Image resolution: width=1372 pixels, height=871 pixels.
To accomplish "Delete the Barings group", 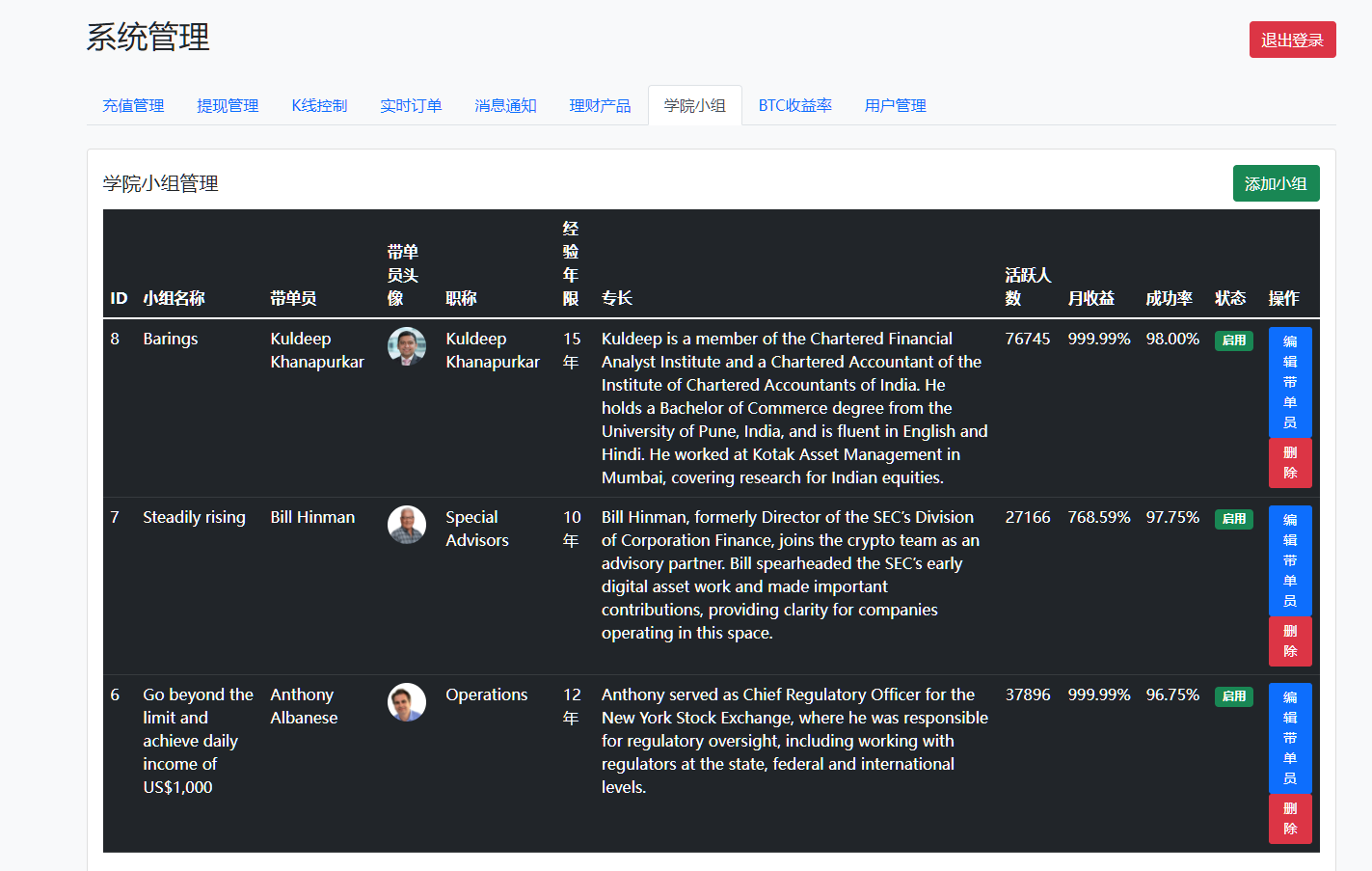I will pos(1290,463).
